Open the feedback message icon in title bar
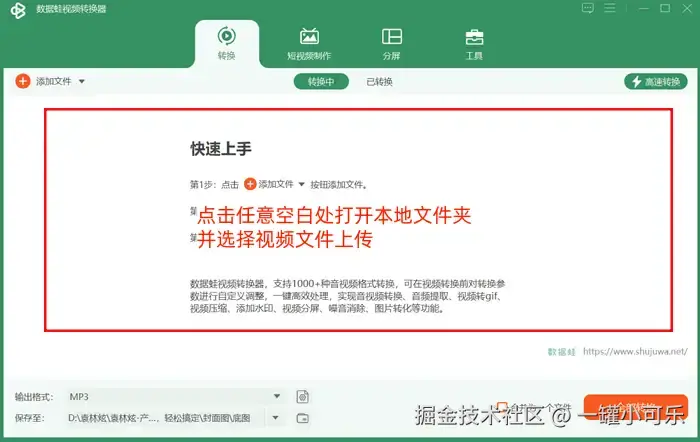Screen dimensions: 700x442 [x=588, y=8]
